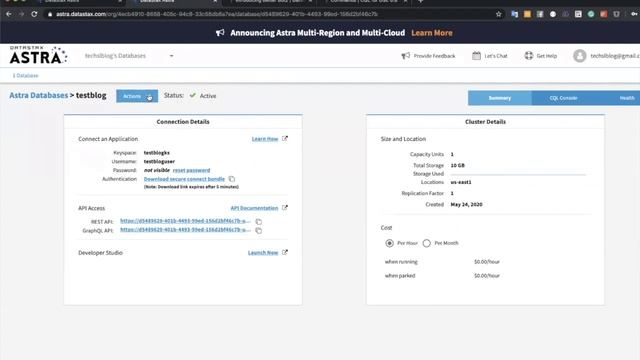Click the browser address bar
This screenshot has height=360, width=640.
tap(269, 14)
